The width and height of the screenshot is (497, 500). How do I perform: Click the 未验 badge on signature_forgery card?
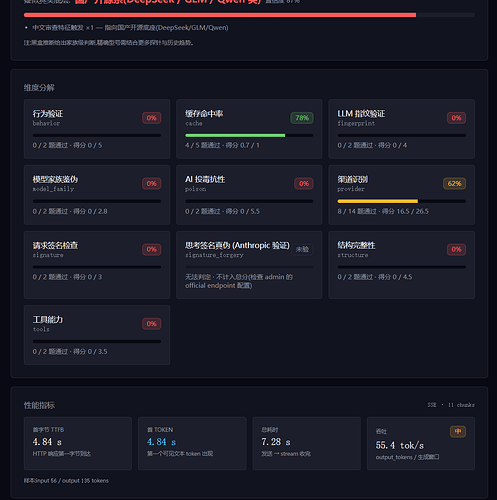point(302,249)
